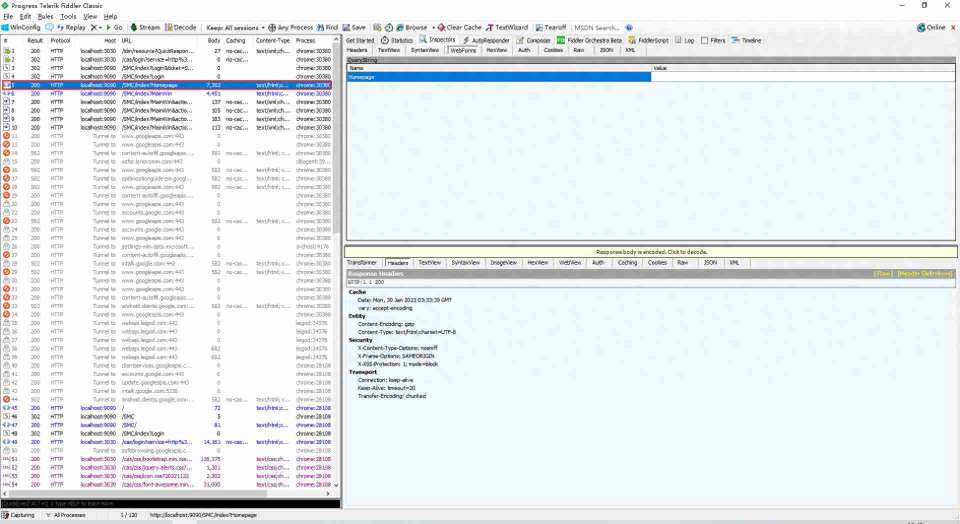Select session 1 row in session list
Viewport: 960px width, 524px height.
(167, 51)
